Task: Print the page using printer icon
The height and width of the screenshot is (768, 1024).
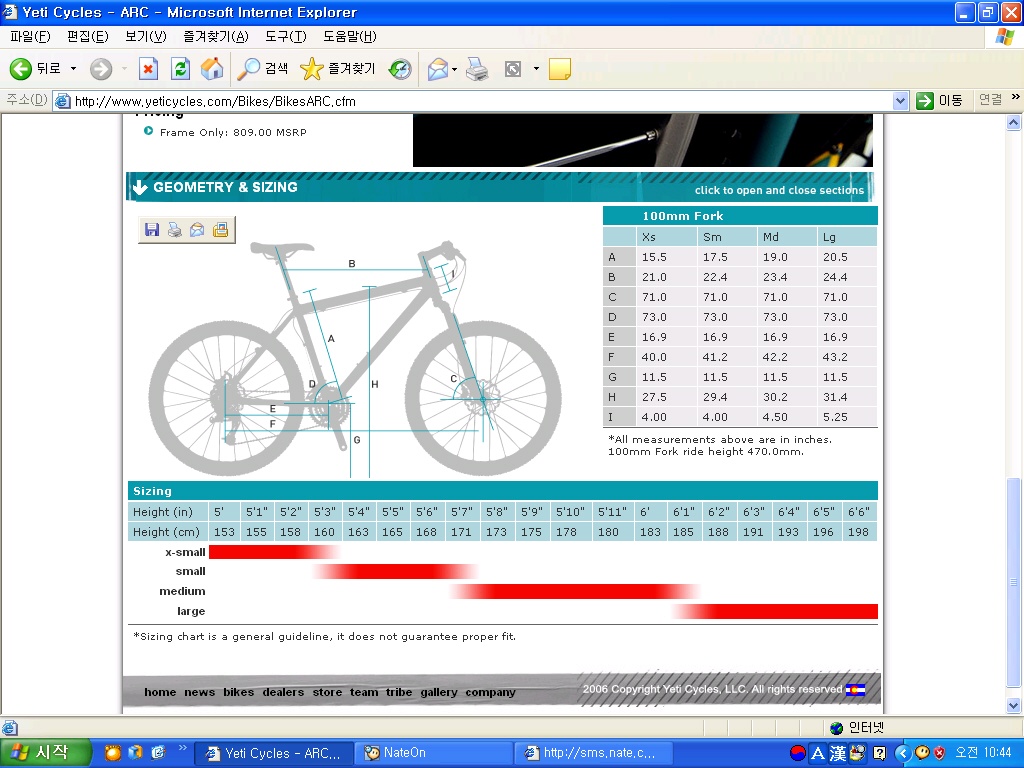Action: click(x=477, y=69)
